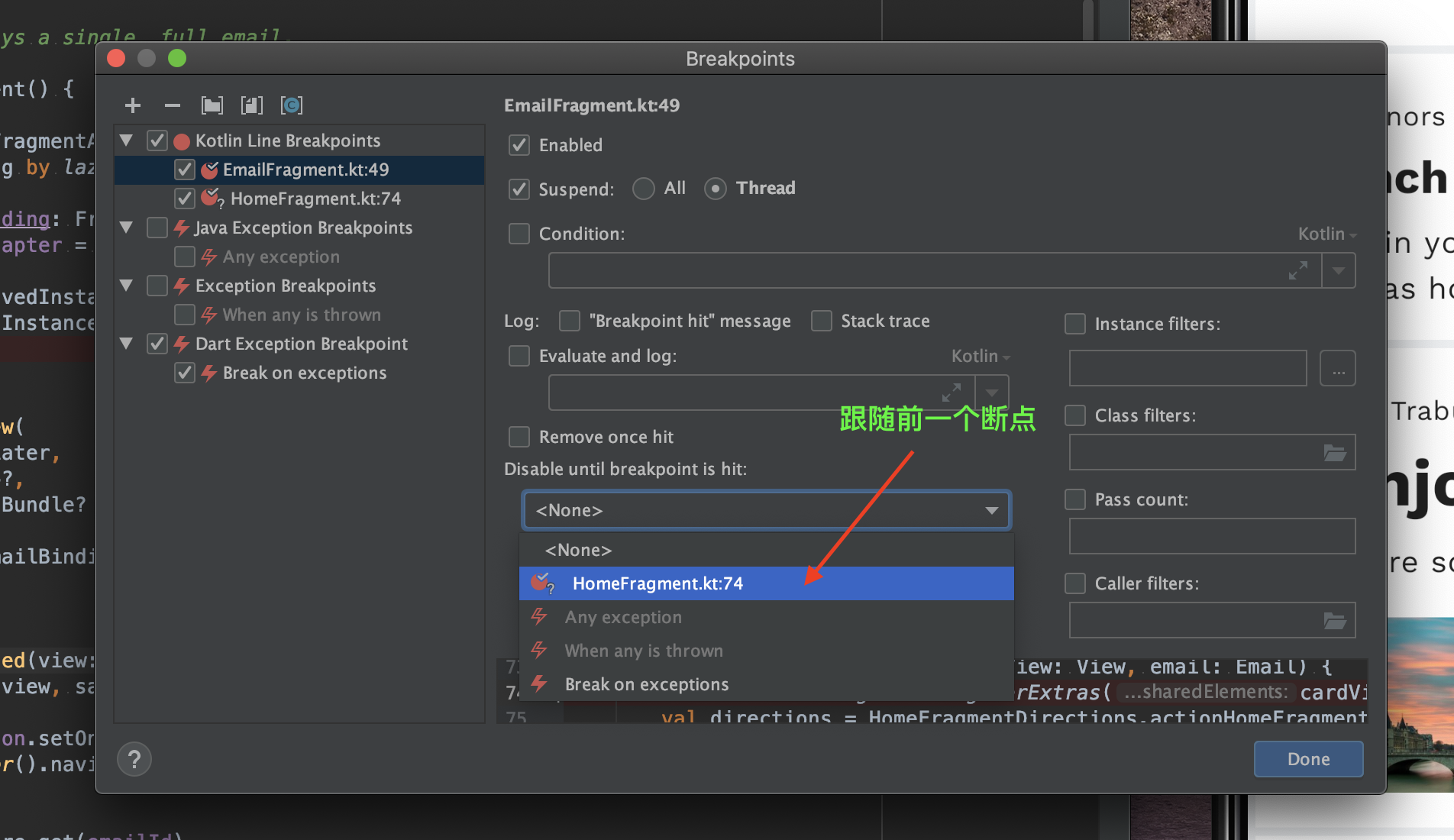
Task: Collapse Exception Breakpoints group
Action: [127, 286]
